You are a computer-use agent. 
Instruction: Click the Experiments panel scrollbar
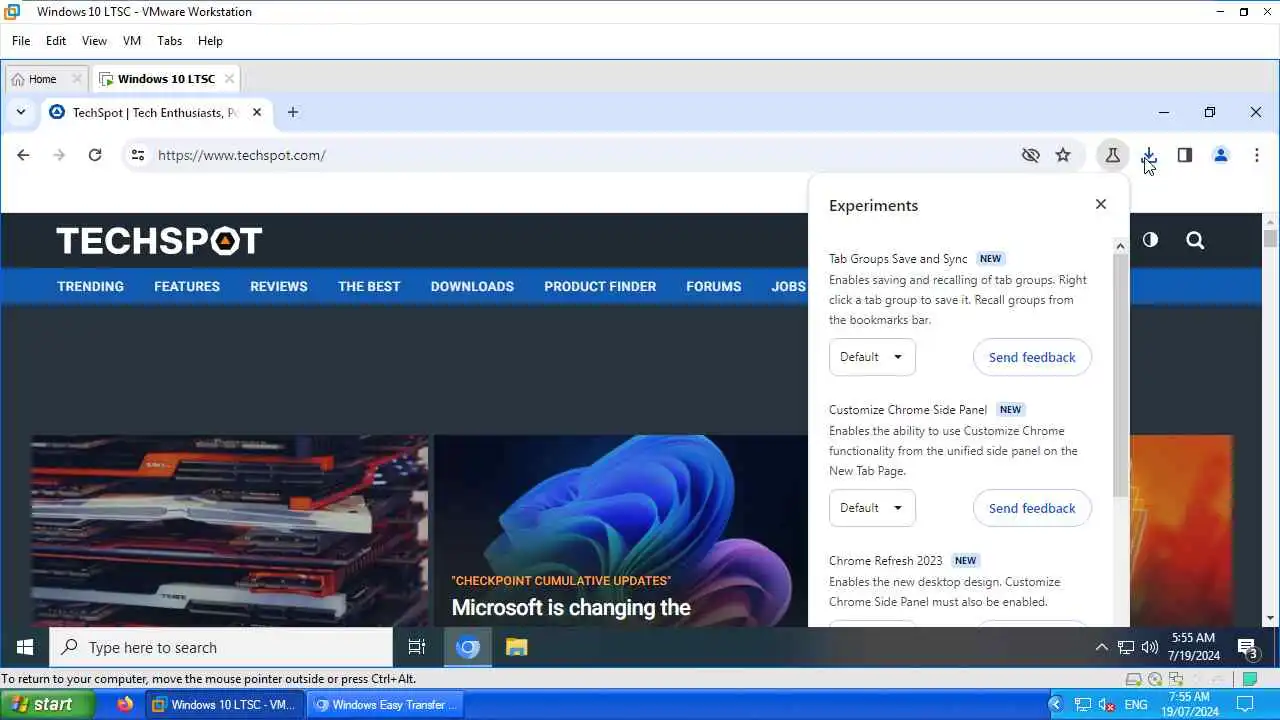[1120, 376]
